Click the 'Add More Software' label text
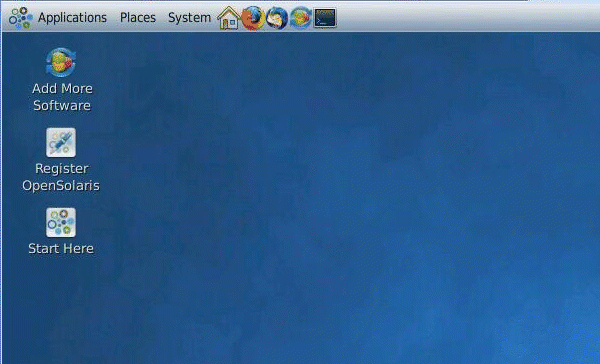600x364 pixels. [62, 97]
